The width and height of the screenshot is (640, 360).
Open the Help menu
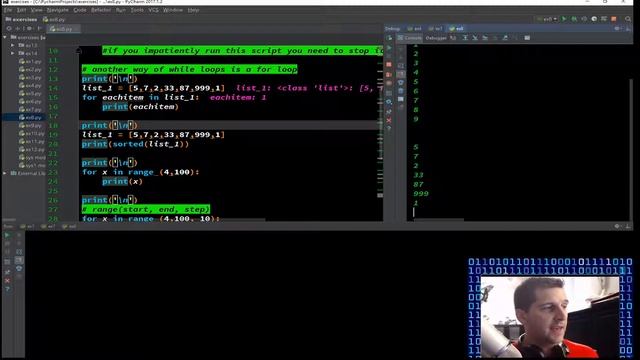(x=193, y=10)
